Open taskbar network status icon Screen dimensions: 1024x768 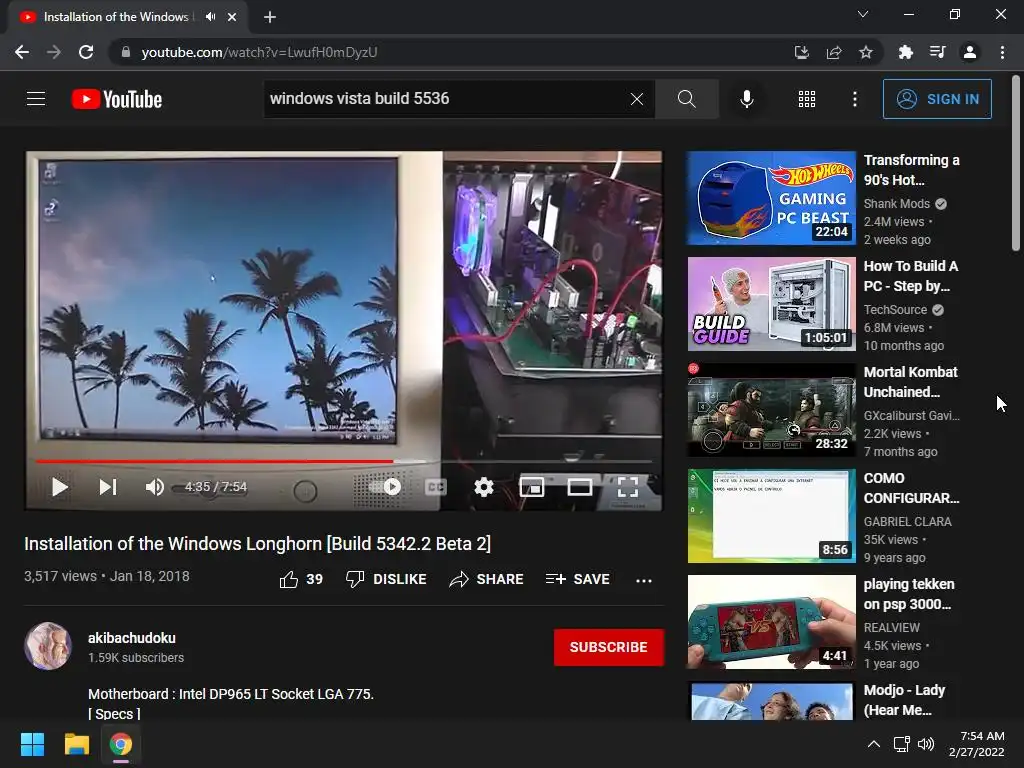902,744
